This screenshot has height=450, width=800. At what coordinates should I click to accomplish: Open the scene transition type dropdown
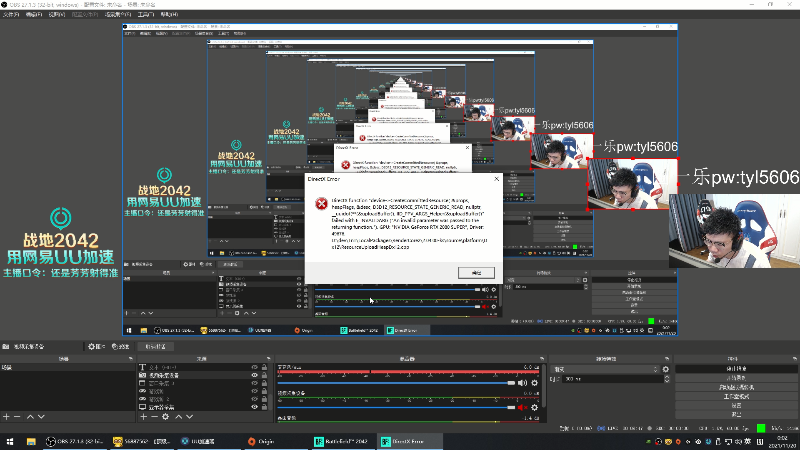coord(606,369)
